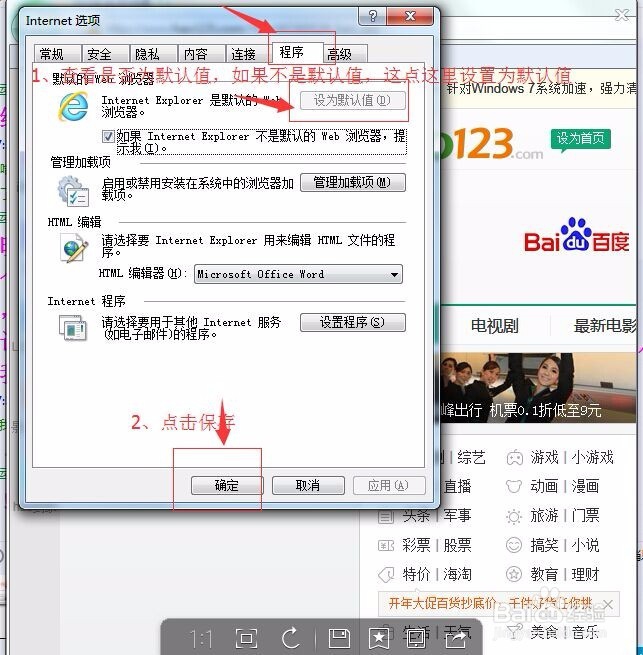643x655 pixels.
Task: Click the bear icon beside 动画
Action: [x=514, y=487]
